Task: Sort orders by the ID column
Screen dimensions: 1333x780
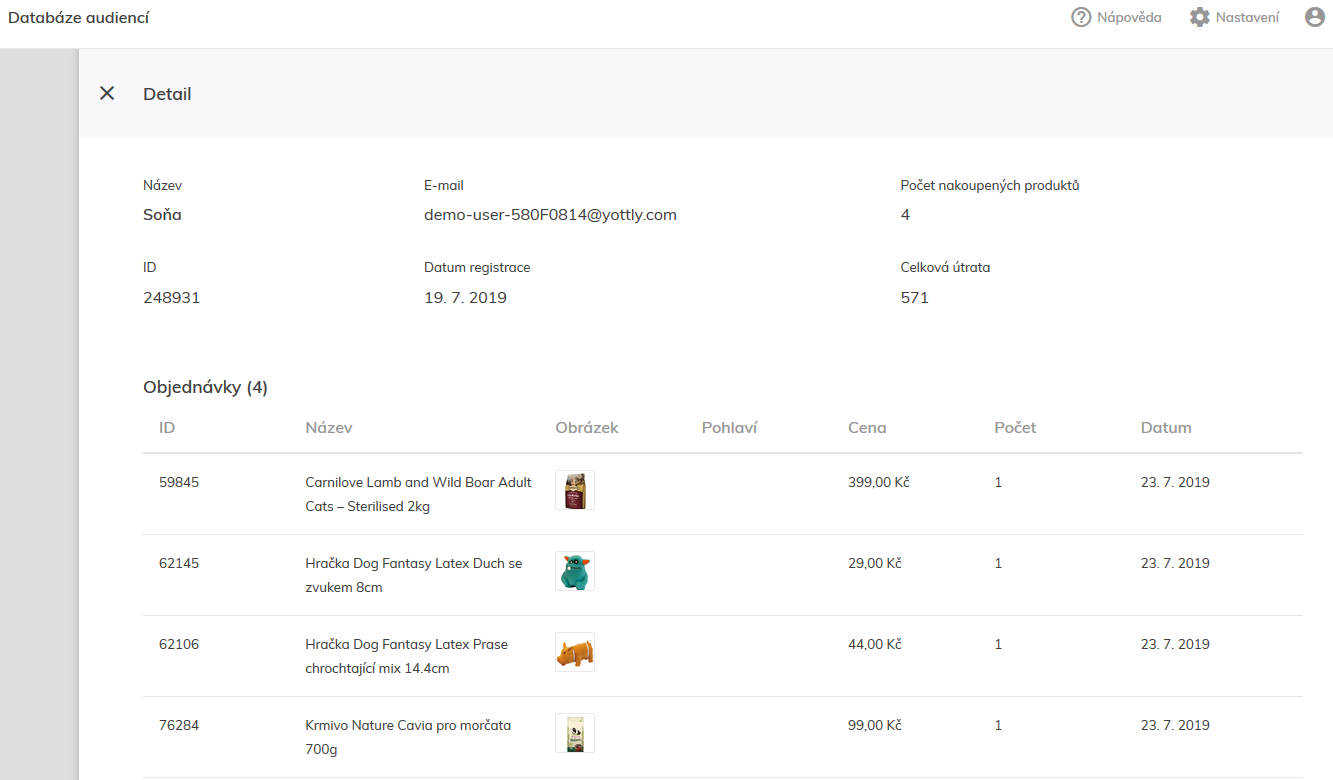Action: [x=167, y=427]
